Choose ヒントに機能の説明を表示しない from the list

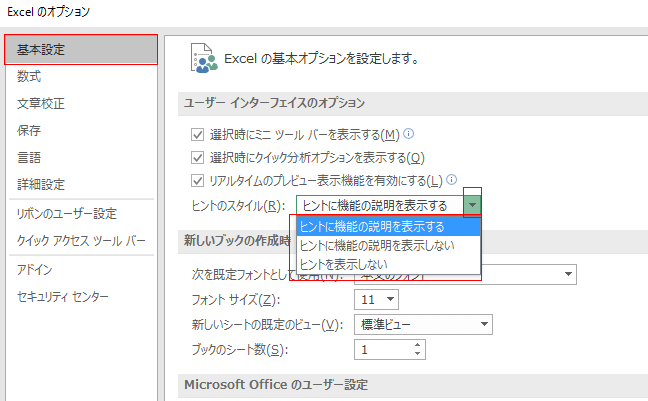(388, 246)
